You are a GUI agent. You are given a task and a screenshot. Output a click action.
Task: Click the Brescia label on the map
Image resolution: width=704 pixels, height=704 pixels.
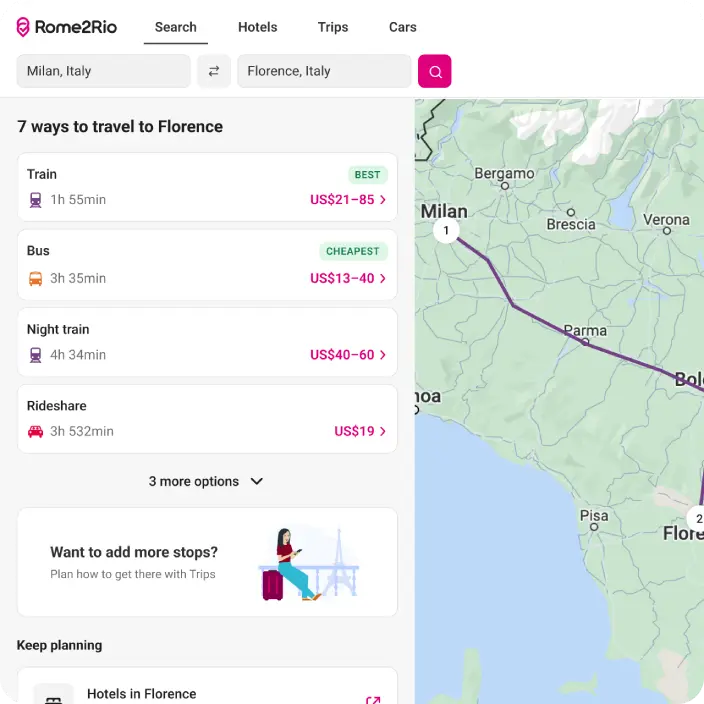[571, 224]
